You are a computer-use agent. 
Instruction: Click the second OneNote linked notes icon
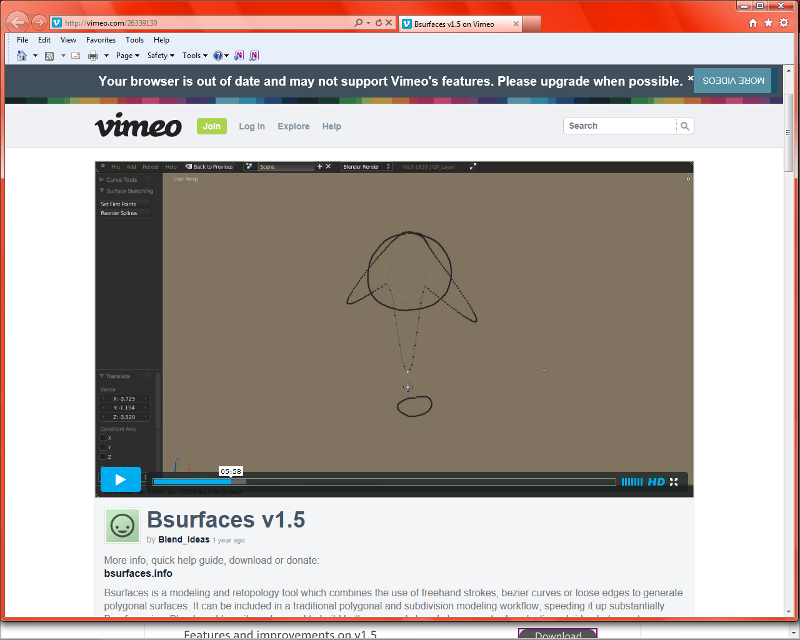point(254,56)
